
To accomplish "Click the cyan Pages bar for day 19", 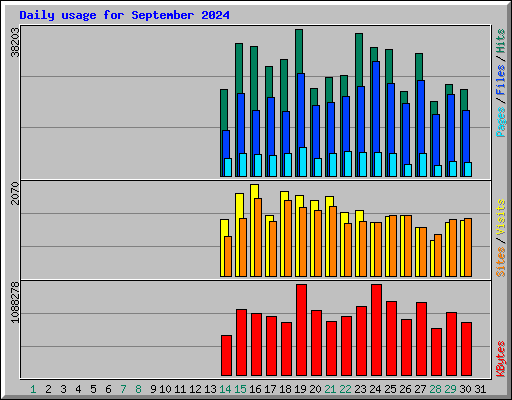I will point(303,162).
